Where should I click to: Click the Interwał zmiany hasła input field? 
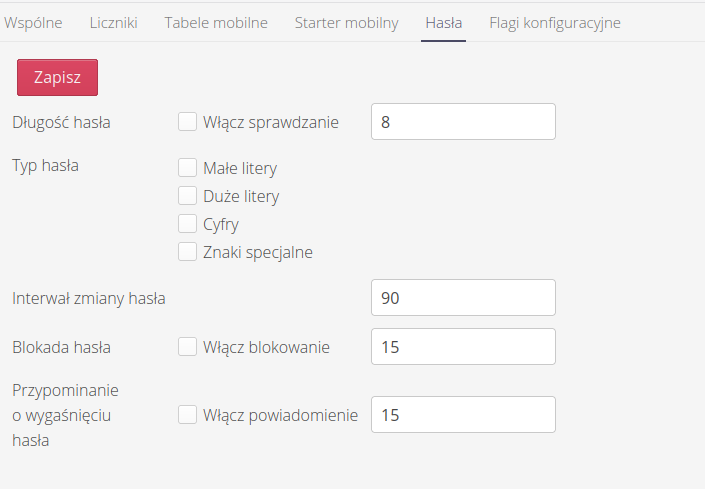462,297
